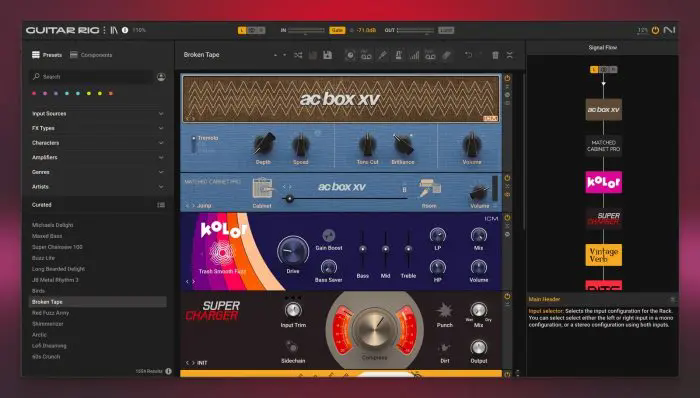Click the undo arrow in toolbar
This screenshot has height=398, width=700.
[468, 55]
